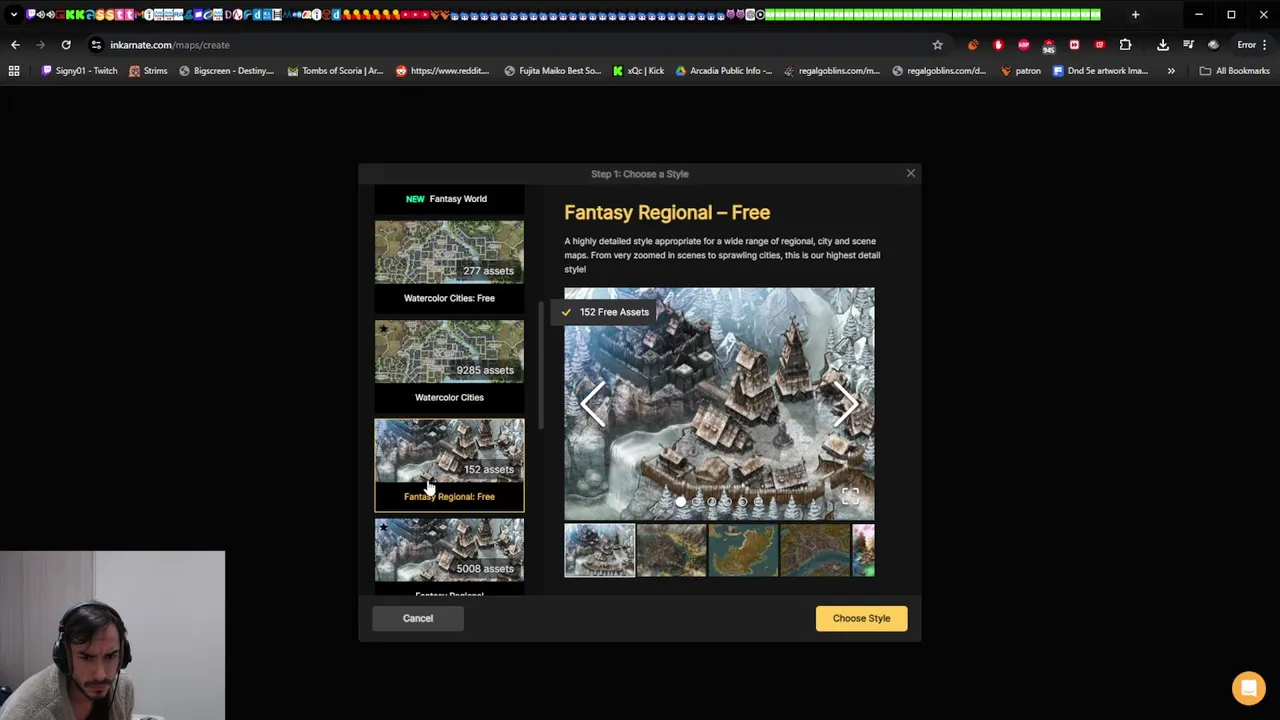Open the xQc | Kick bookmark
This screenshot has height=720, width=1280.
pyautogui.click(x=639, y=71)
